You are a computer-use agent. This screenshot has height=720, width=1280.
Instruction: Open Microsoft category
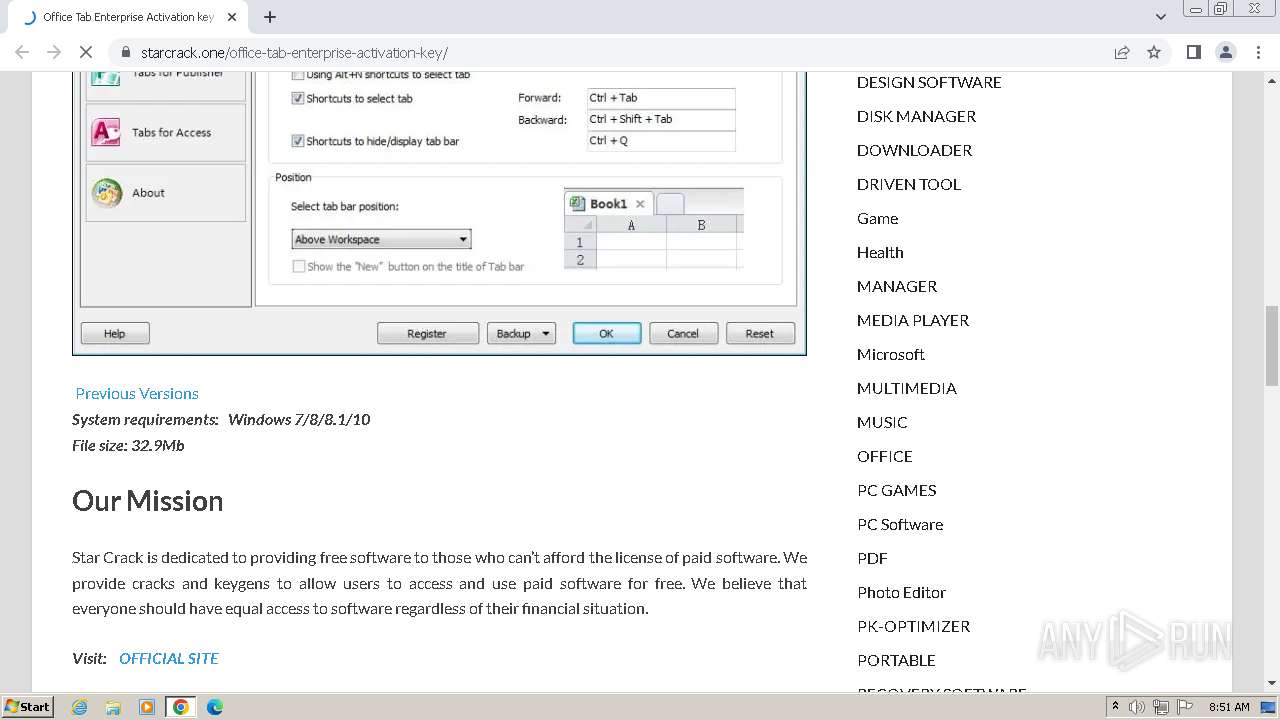[891, 354]
